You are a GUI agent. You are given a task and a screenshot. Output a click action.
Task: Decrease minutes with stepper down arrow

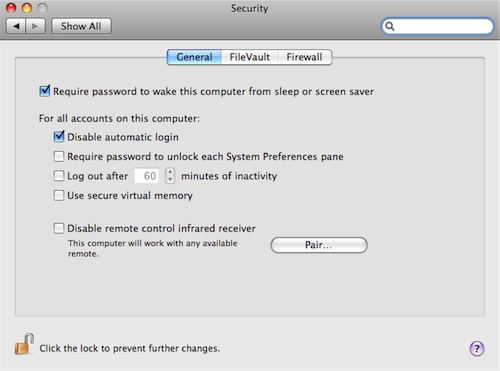170,180
